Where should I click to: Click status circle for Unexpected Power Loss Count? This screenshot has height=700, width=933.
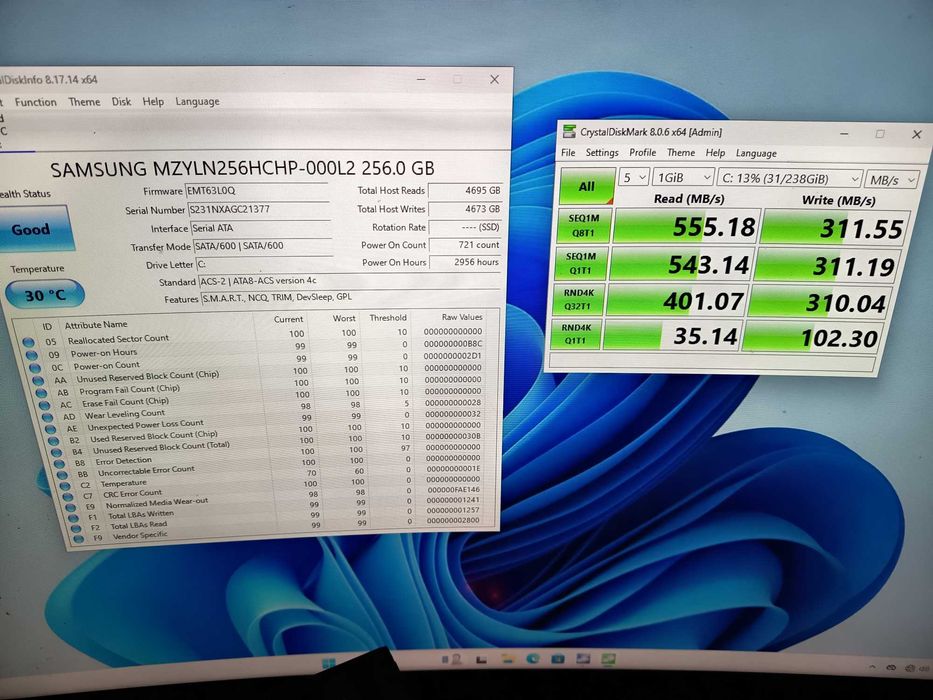tap(50, 429)
